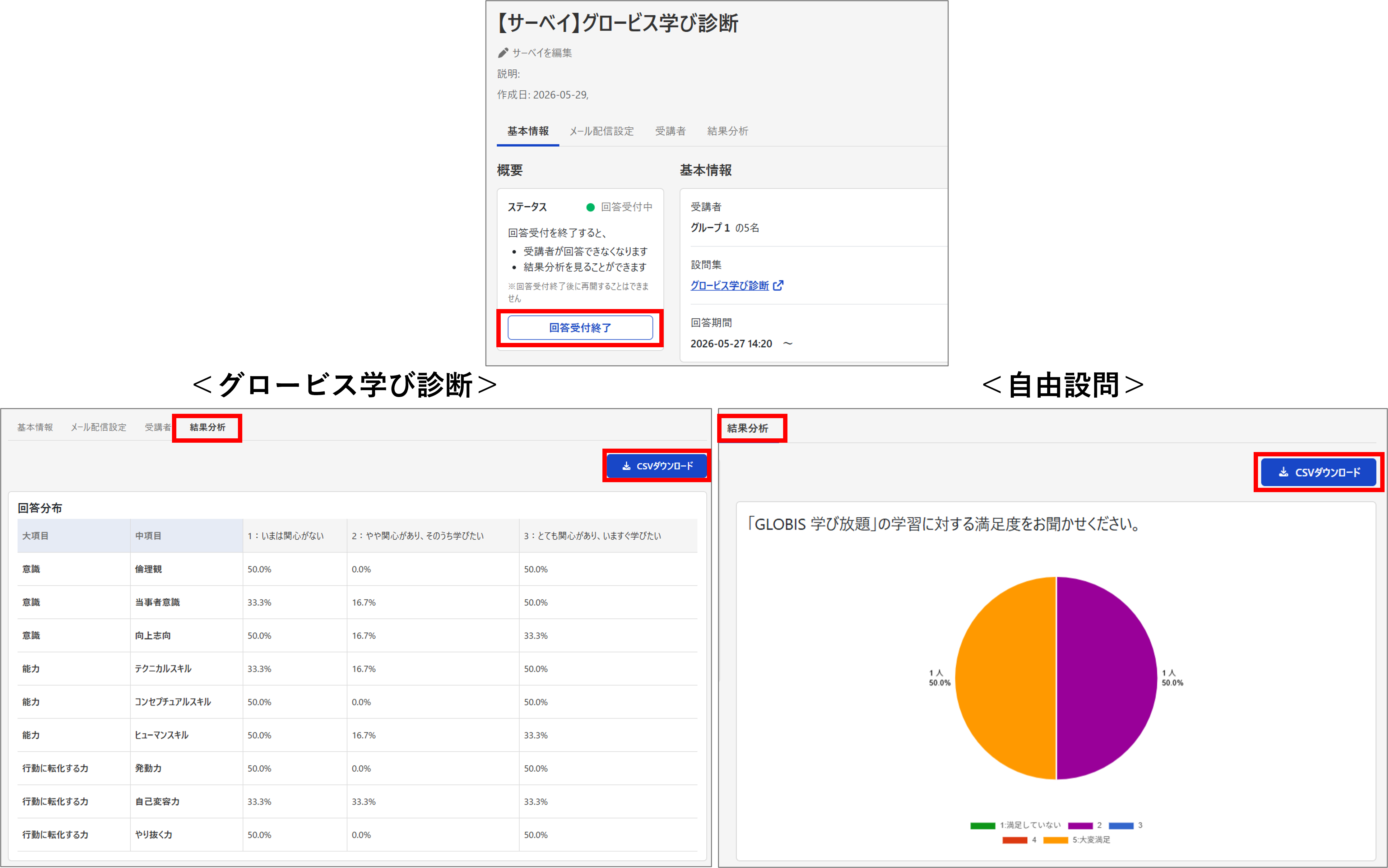Click the orange half of the pie chart
Image resolution: width=1388 pixels, height=868 pixels.
click(1005, 678)
